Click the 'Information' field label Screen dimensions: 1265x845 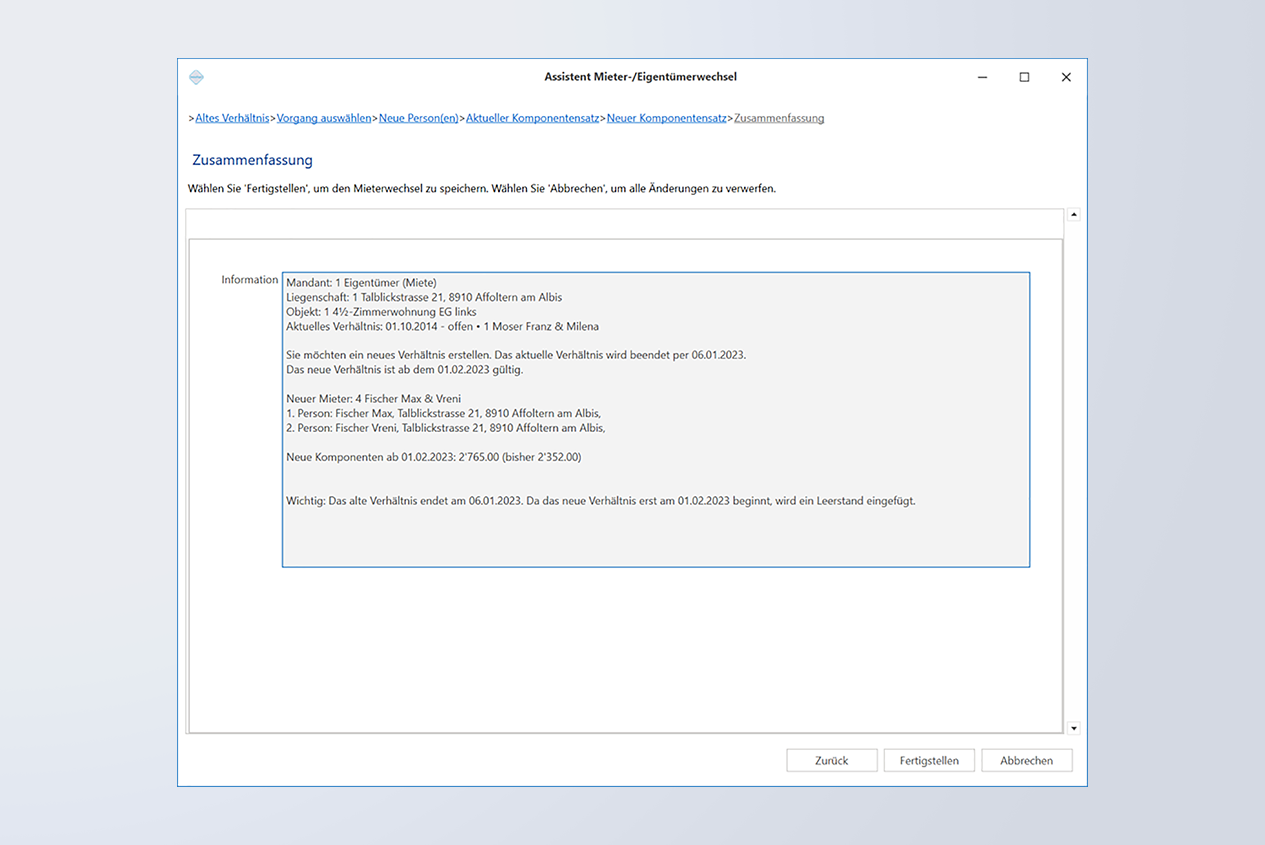249,280
